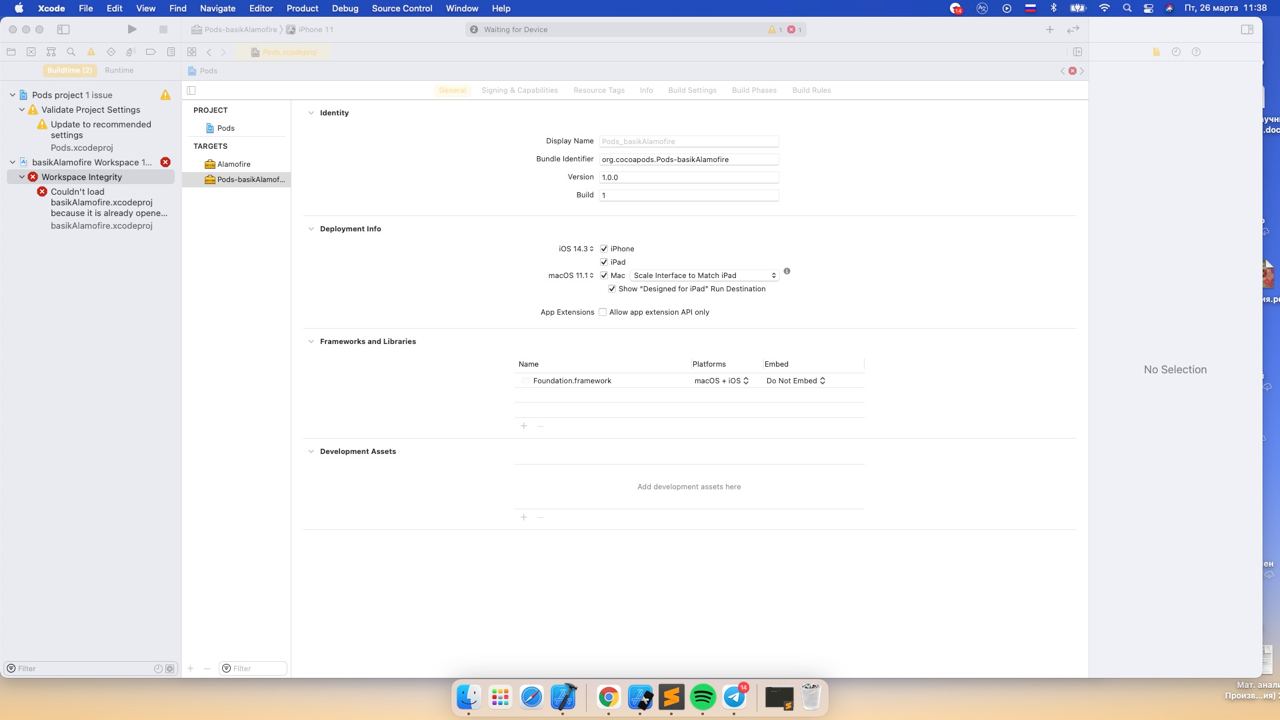Collapse Validate Project Settings group
Viewport: 1280px width, 720px height.
click(x=22, y=110)
